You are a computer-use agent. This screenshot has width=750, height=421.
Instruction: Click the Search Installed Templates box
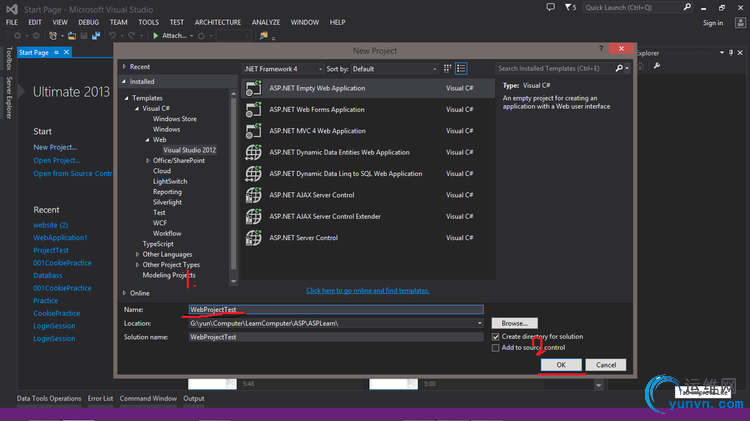click(x=556, y=68)
